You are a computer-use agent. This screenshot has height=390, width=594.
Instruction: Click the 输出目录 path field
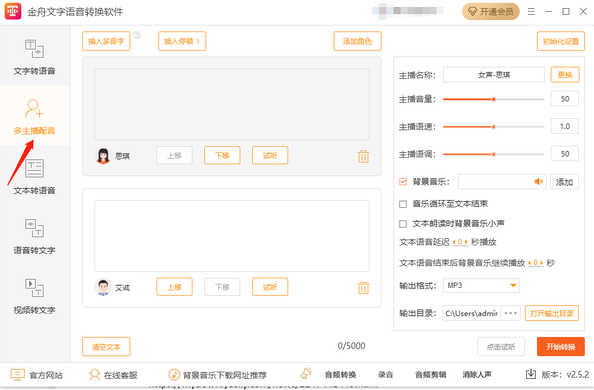(472, 313)
